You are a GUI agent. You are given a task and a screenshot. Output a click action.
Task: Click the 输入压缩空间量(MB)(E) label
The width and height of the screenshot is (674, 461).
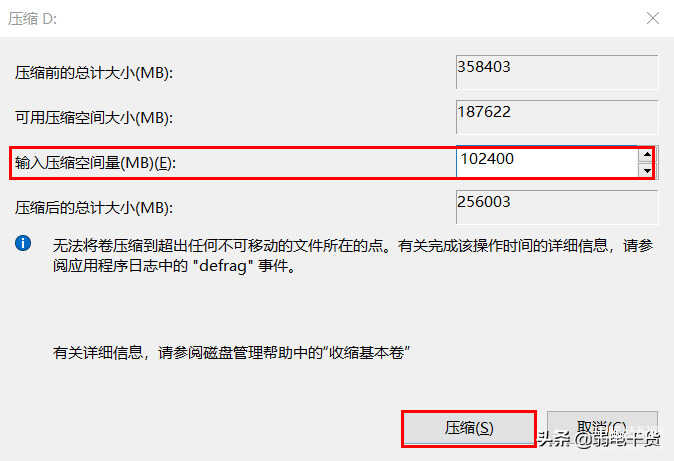[95, 163]
